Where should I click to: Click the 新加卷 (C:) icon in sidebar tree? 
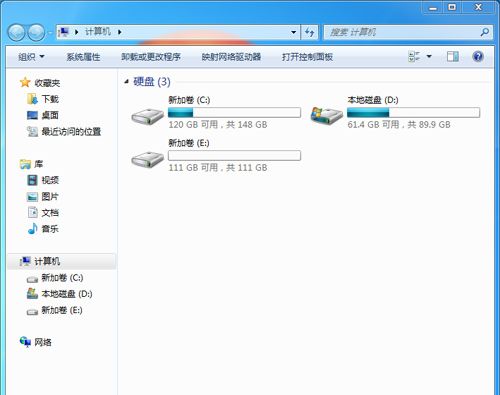tap(32, 279)
